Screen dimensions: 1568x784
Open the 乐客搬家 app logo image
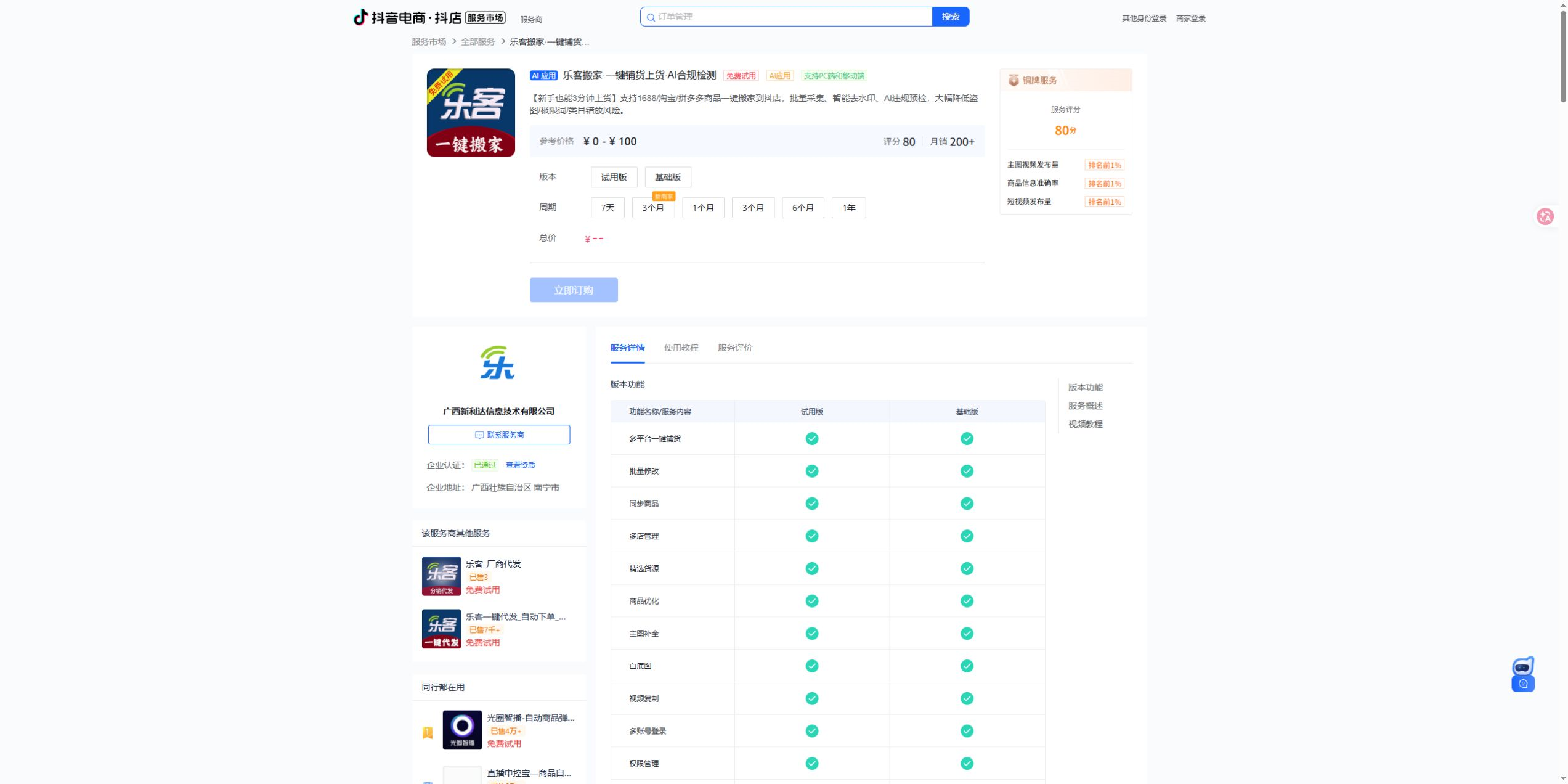(x=471, y=113)
